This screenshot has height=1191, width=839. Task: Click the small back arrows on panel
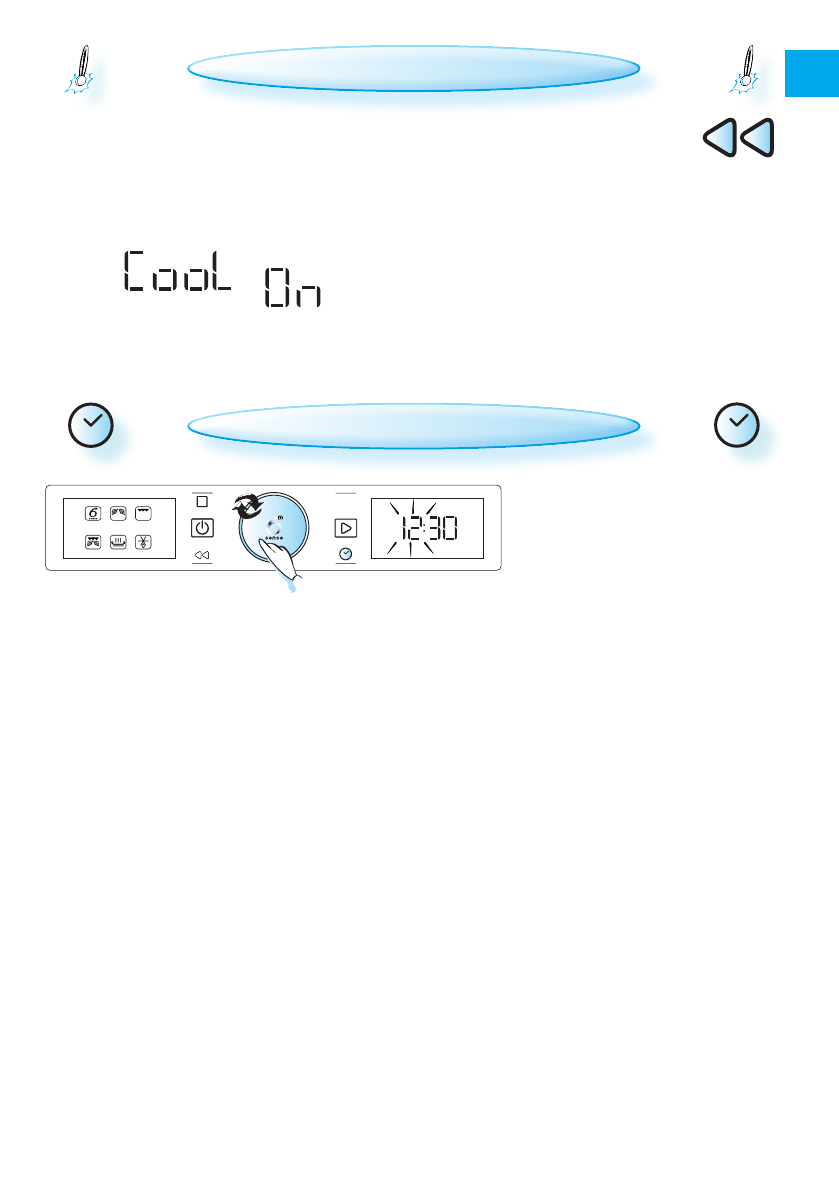click(202, 555)
